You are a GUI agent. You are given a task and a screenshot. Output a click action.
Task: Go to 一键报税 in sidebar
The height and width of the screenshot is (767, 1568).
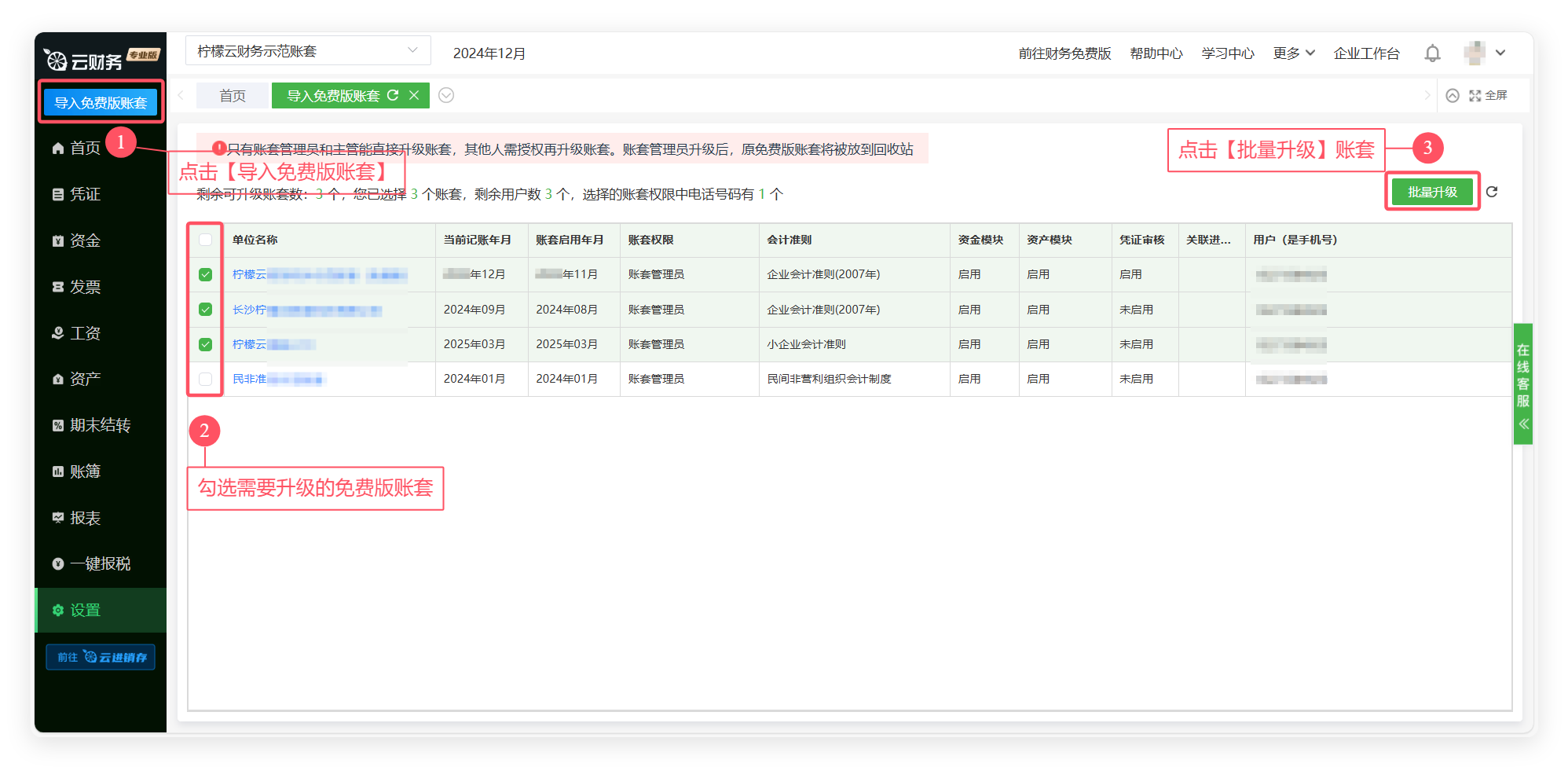(100, 564)
